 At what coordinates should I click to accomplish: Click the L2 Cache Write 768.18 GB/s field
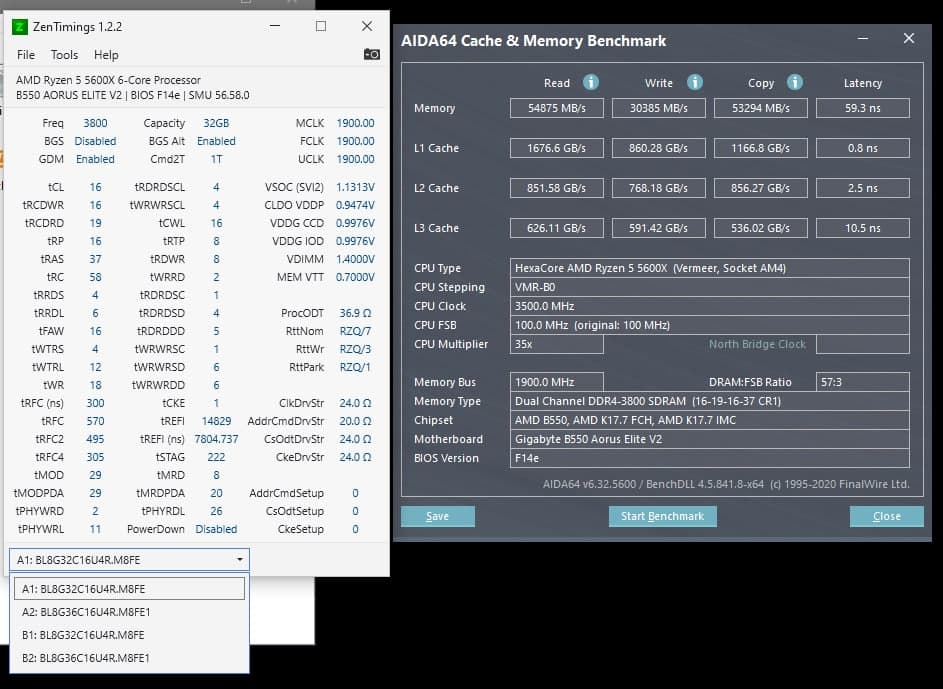(x=659, y=188)
